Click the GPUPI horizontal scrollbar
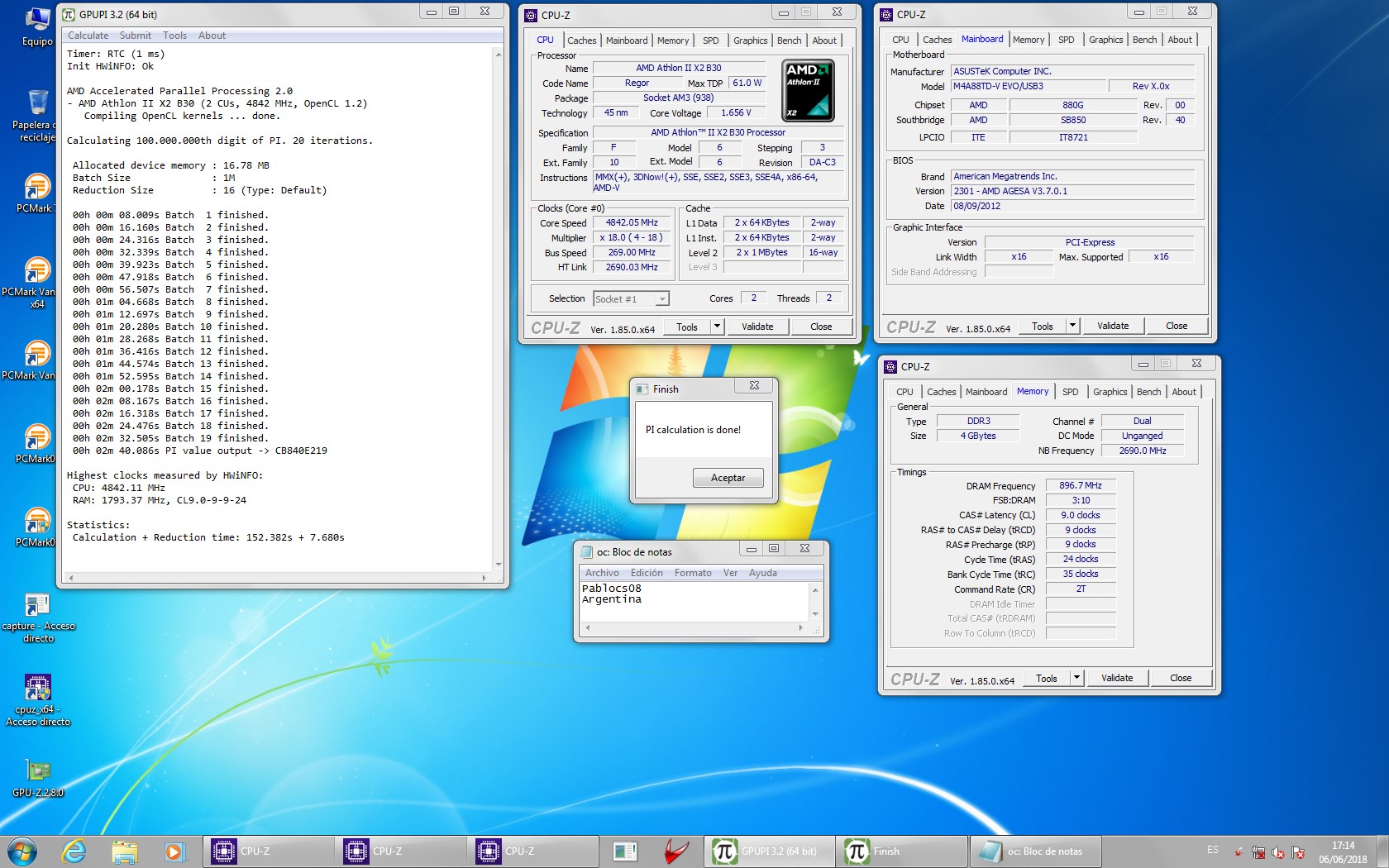 (x=276, y=578)
